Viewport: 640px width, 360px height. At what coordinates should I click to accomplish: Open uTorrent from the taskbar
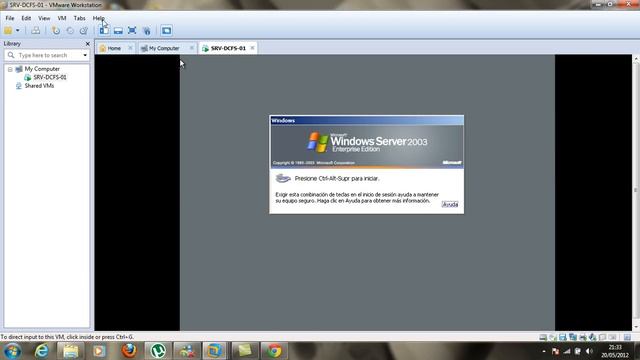coord(158,351)
